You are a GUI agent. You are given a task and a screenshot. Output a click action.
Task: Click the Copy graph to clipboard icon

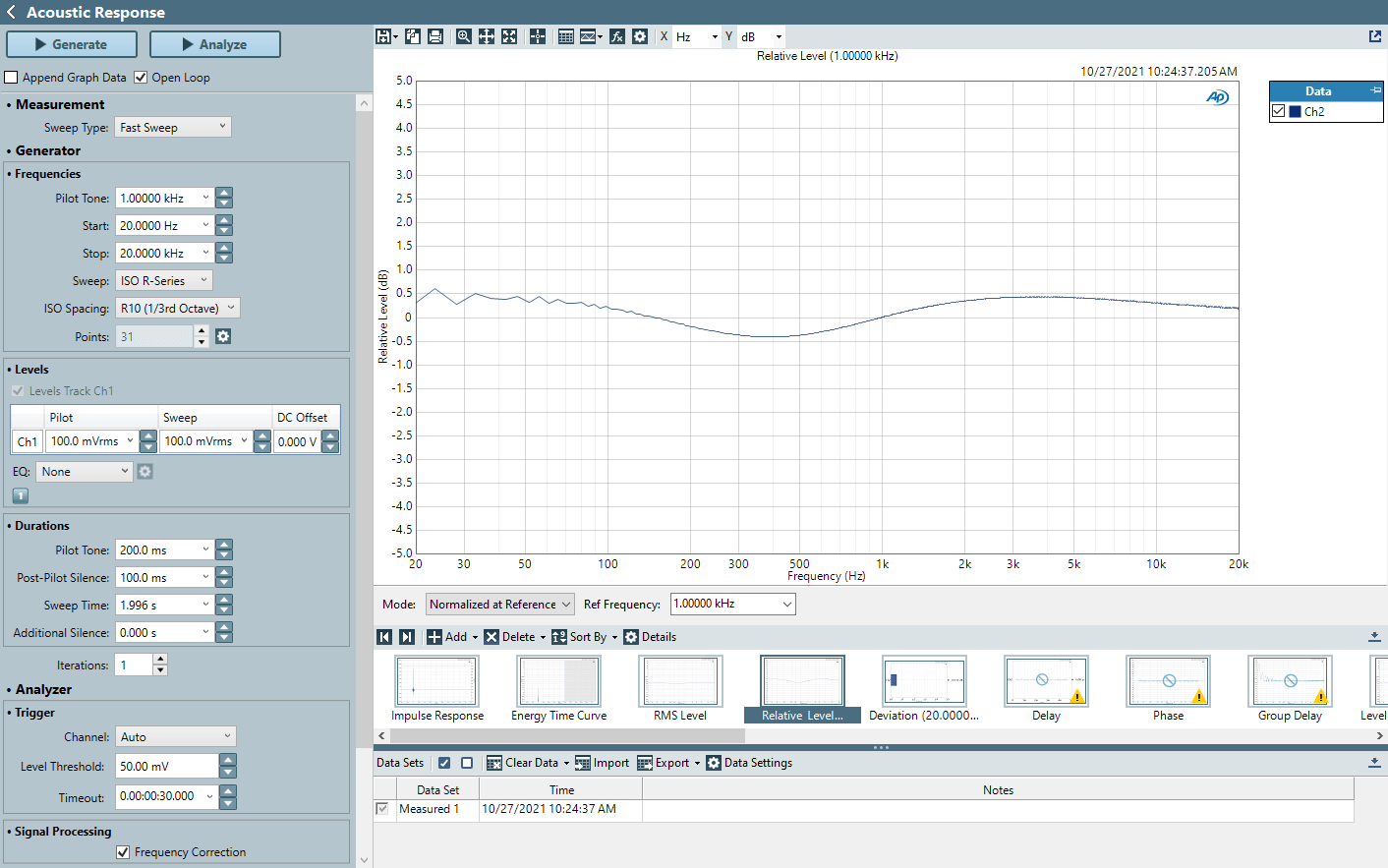pos(413,36)
